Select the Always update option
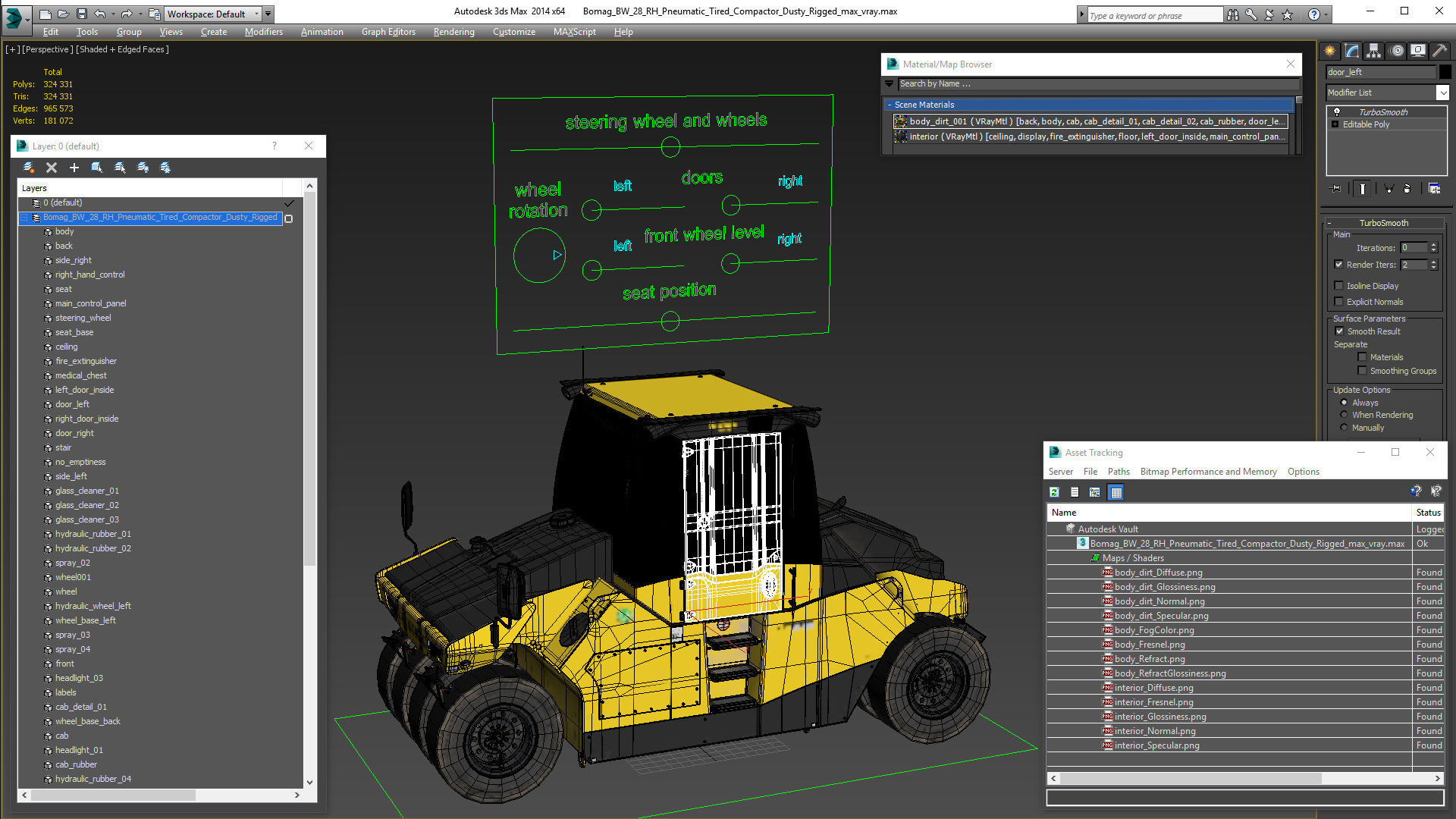1456x819 pixels. coord(1345,403)
